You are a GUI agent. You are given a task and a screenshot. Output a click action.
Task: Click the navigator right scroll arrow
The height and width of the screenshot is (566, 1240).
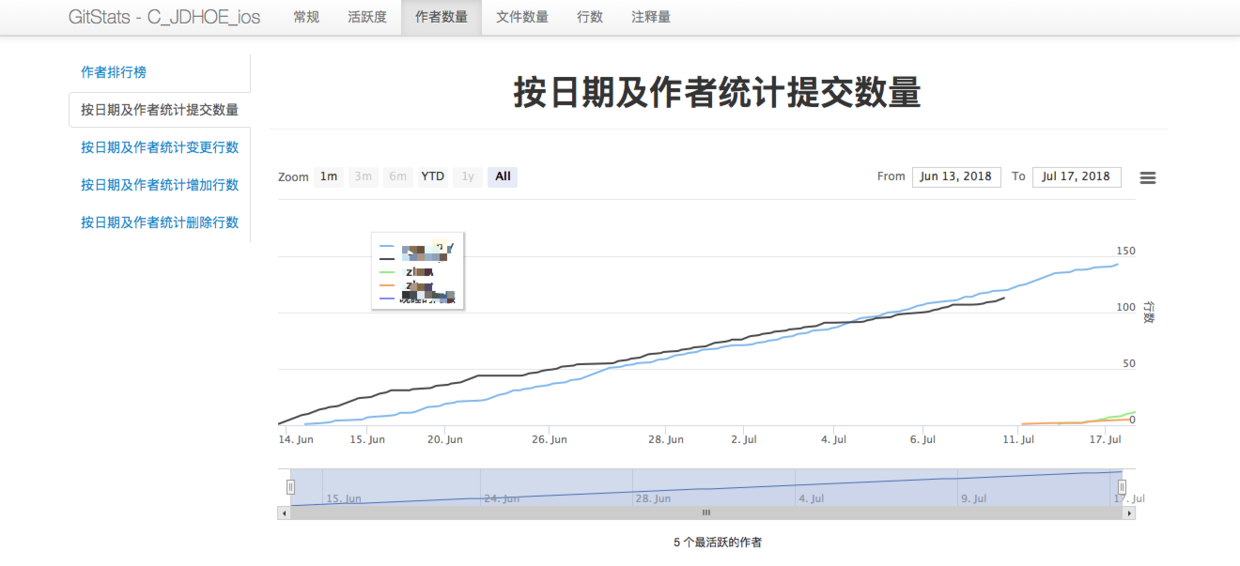1129,513
